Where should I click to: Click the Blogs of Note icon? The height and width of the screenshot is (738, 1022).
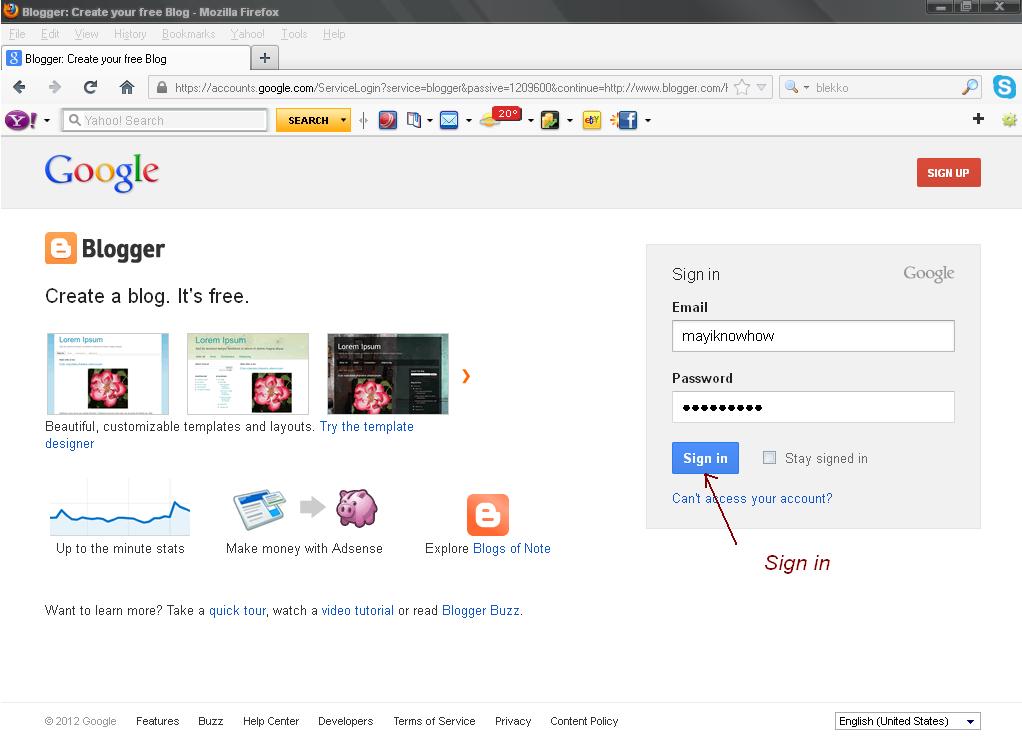click(488, 515)
